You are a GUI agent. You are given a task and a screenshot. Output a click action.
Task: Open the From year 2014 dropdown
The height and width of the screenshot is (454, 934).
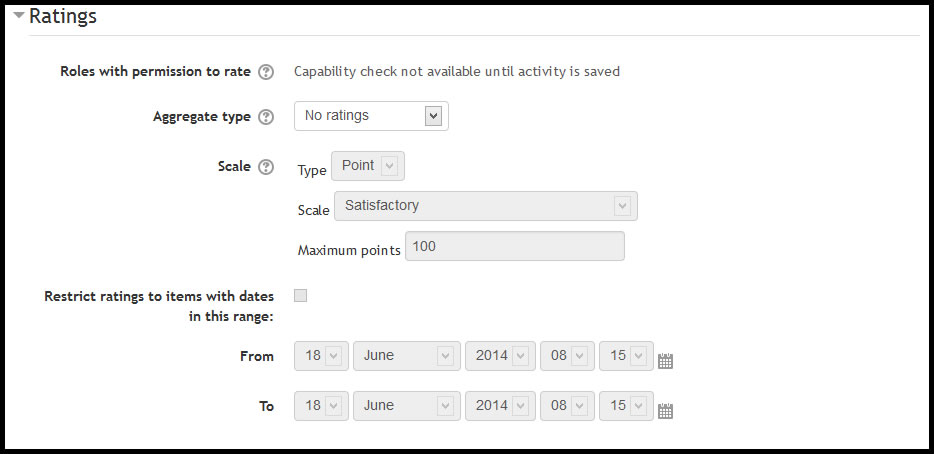click(500, 356)
